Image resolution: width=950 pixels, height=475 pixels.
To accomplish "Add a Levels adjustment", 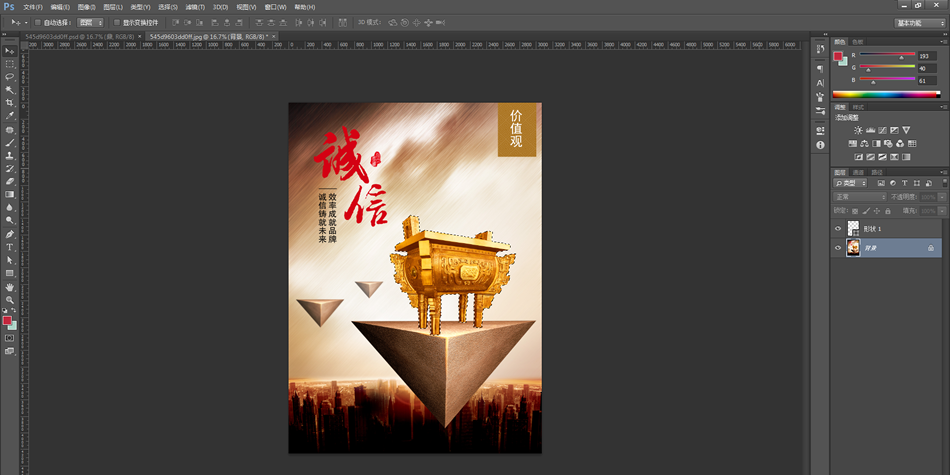I will [x=870, y=130].
